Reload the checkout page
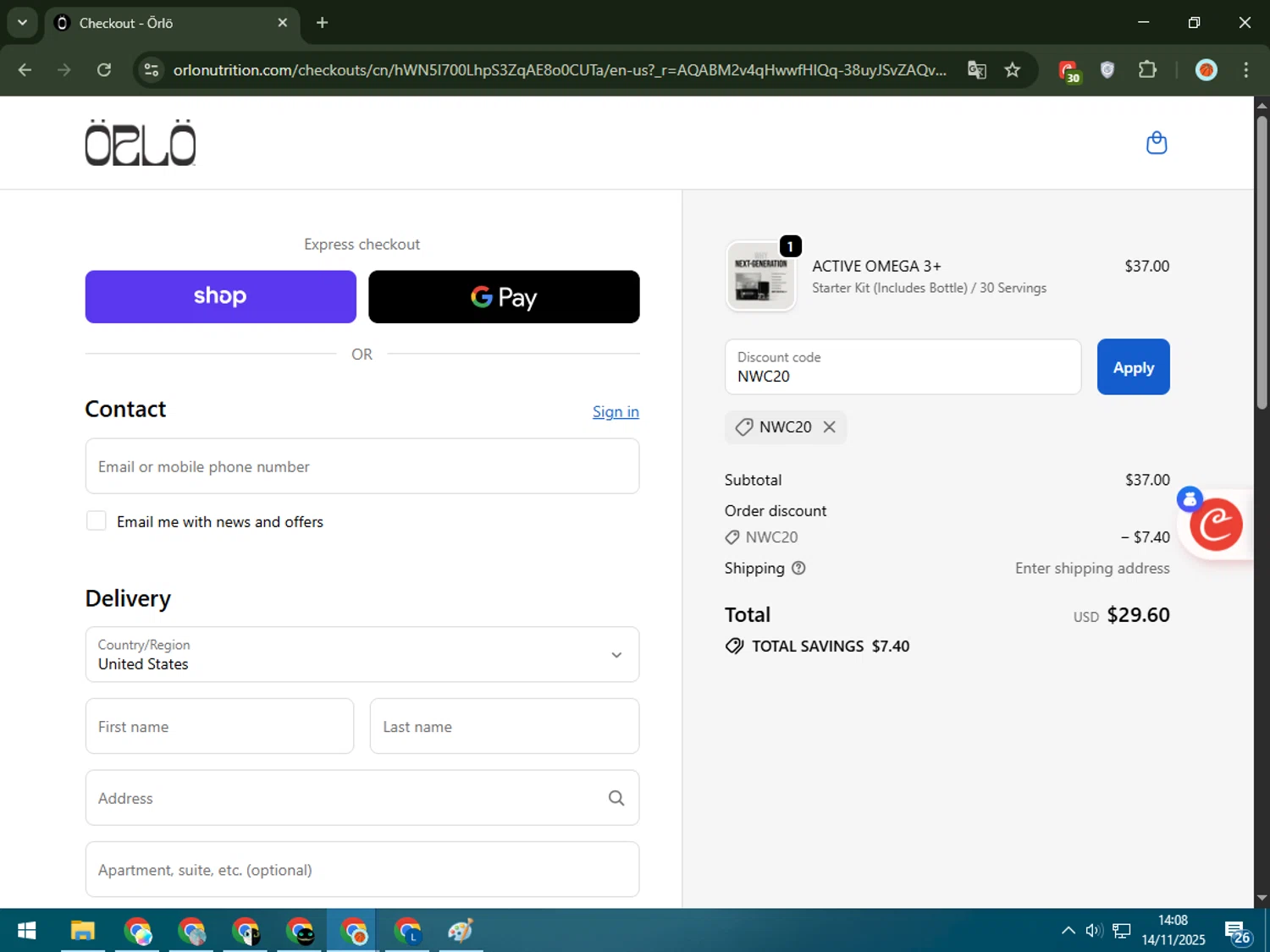This screenshot has height=952, width=1270. pyautogui.click(x=104, y=70)
